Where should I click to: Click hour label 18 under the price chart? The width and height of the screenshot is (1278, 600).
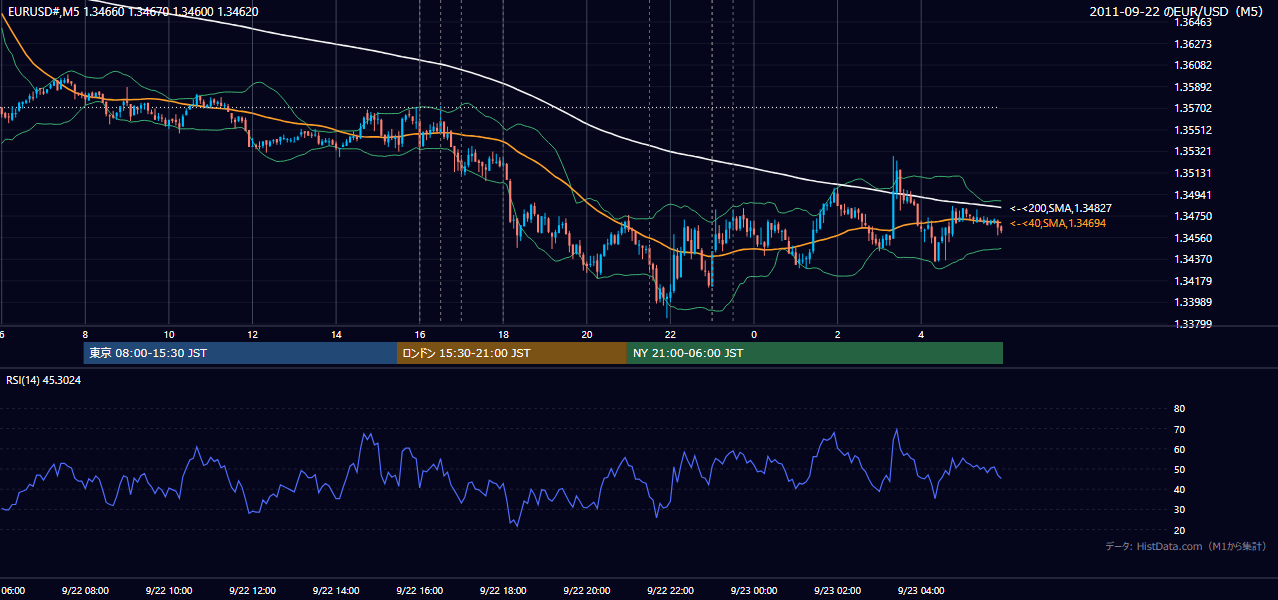tap(504, 334)
